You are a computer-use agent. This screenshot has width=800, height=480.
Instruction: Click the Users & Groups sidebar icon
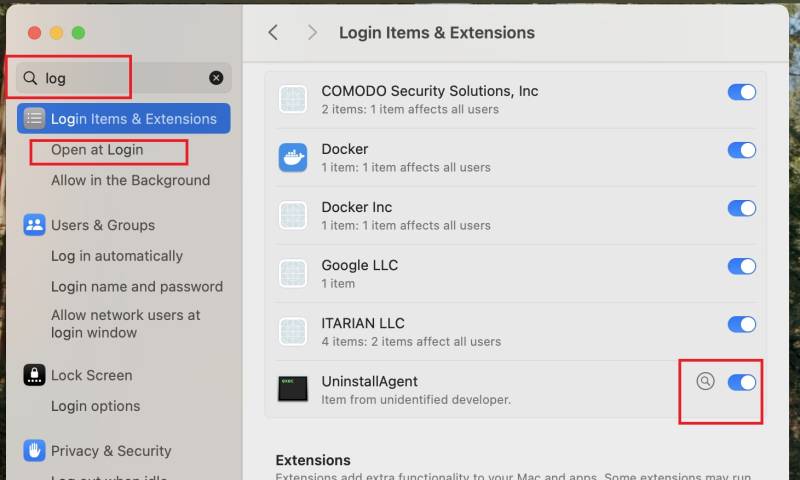click(34, 225)
